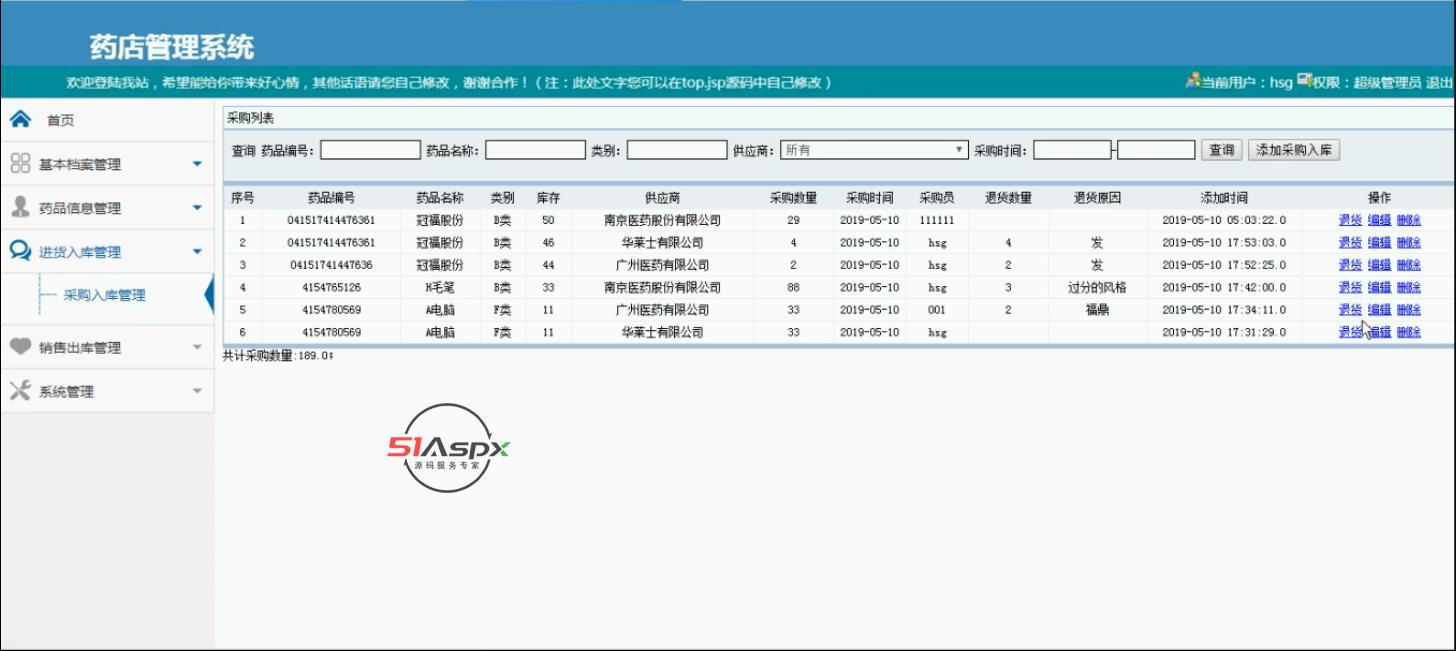Open the 基本档案管理 menu

(x=107, y=164)
